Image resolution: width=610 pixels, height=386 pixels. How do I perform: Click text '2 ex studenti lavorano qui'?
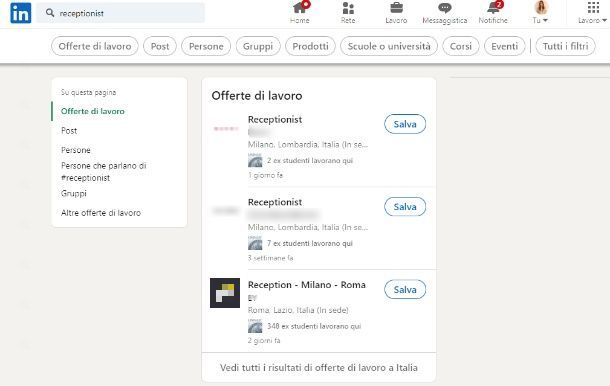tap(310, 161)
